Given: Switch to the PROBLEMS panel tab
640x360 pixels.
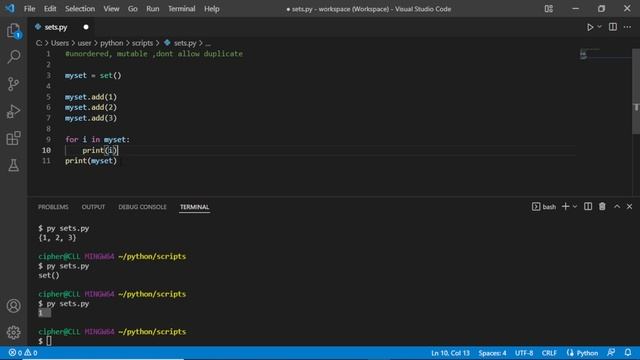Looking at the screenshot, I should [53, 207].
